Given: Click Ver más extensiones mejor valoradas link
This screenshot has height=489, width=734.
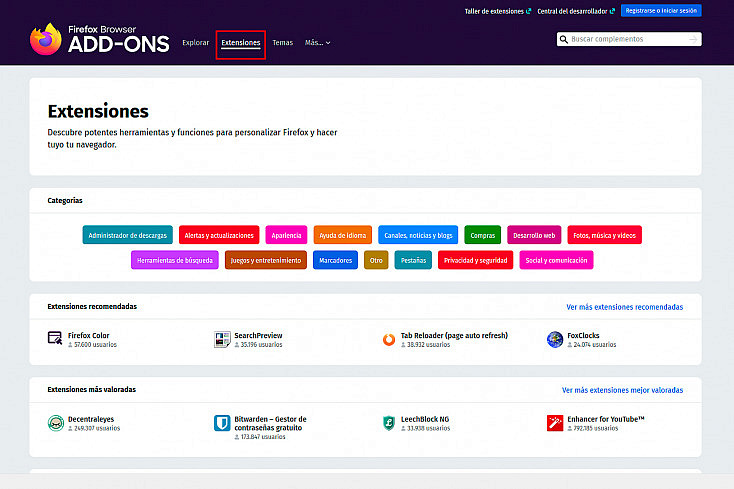Looking at the screenshot, I should [x=622, y=390].
